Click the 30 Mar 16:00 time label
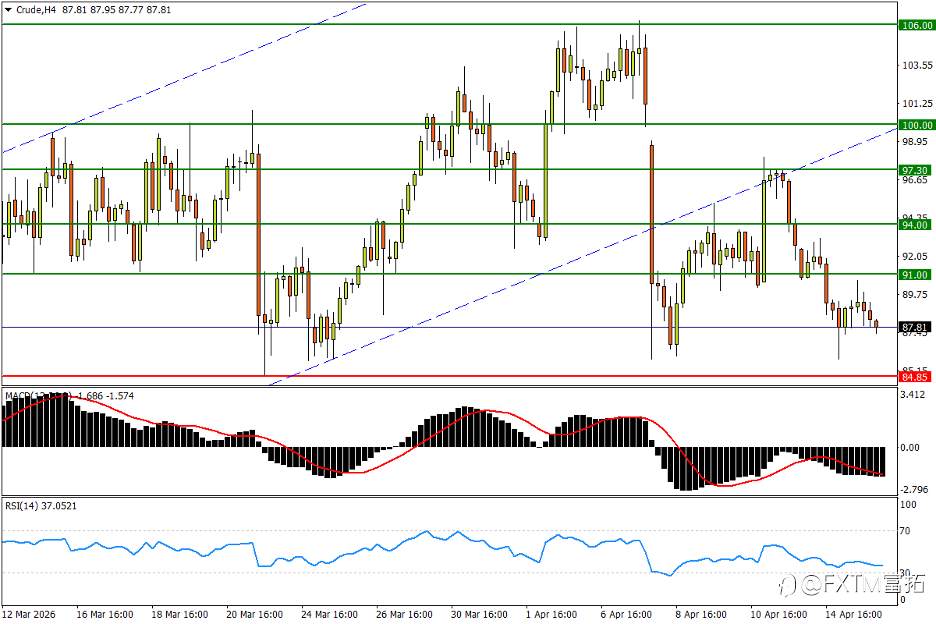 pos(479,614)
